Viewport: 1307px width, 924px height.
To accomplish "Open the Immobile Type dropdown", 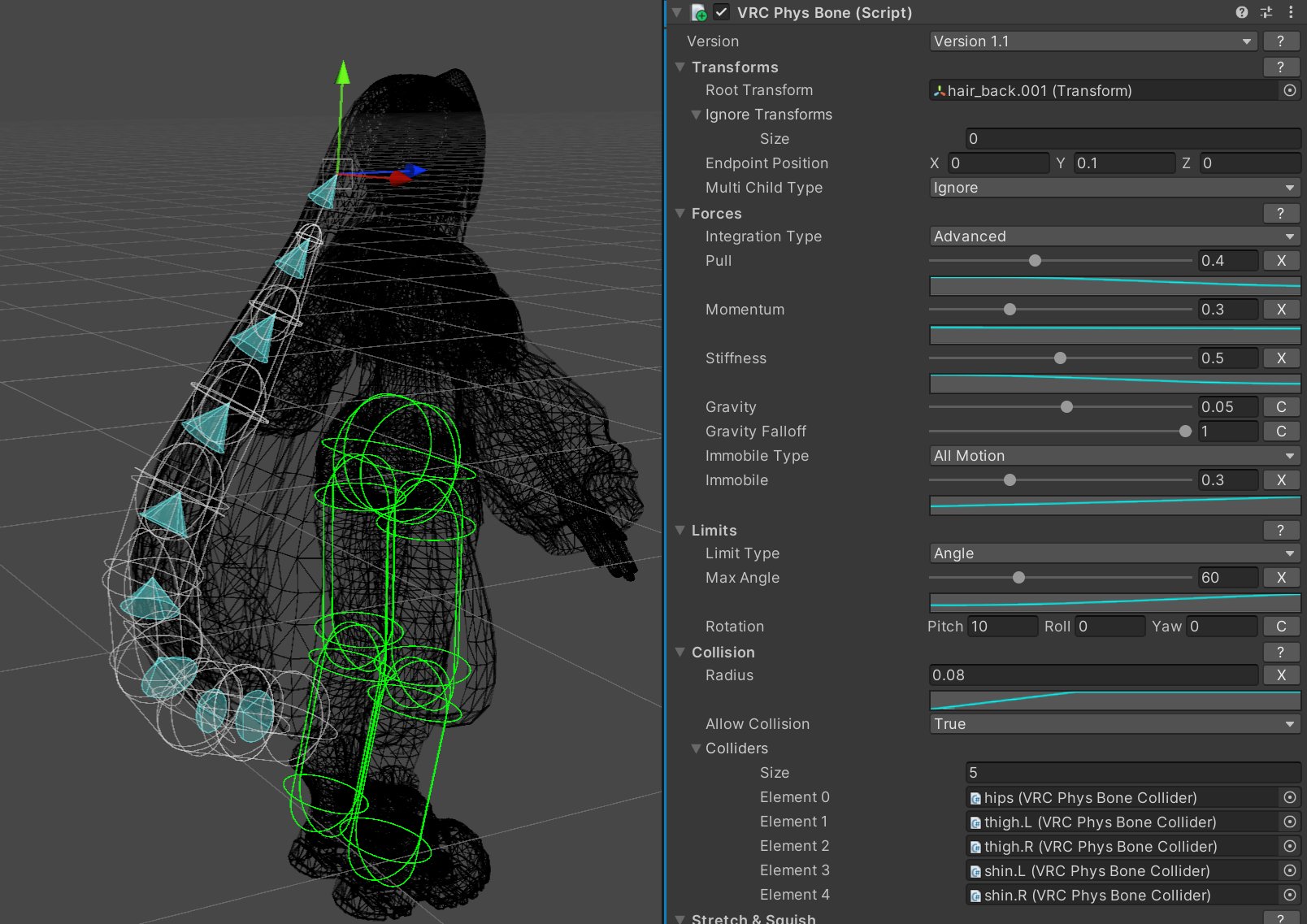I will tap(1114, 456).
